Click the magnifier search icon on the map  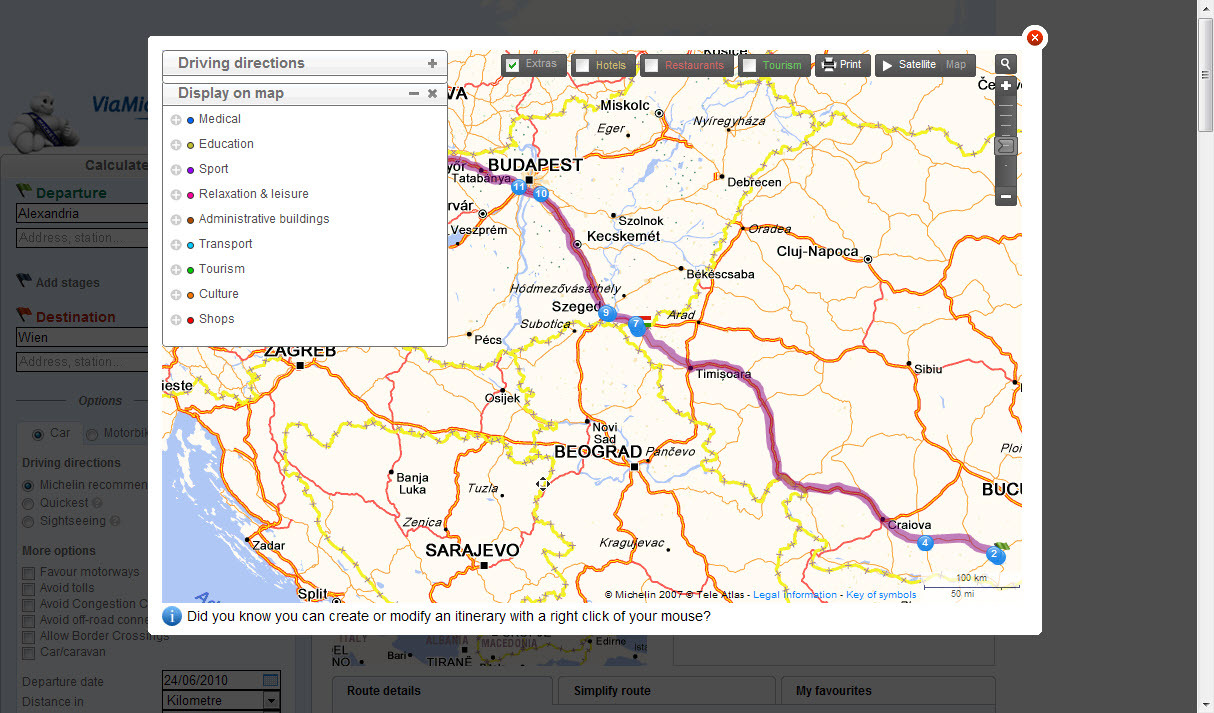click(1006, 64)
